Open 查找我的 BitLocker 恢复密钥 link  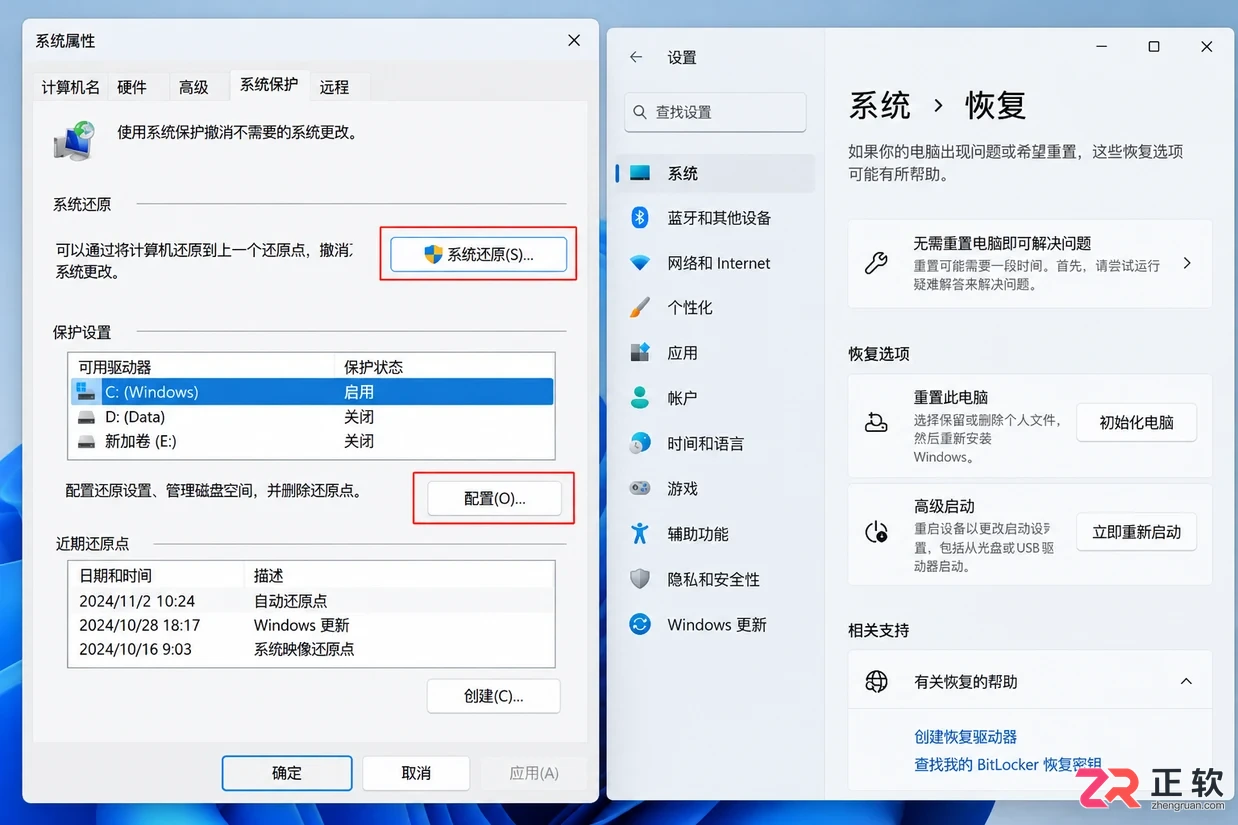click(x=1008, y=764)
